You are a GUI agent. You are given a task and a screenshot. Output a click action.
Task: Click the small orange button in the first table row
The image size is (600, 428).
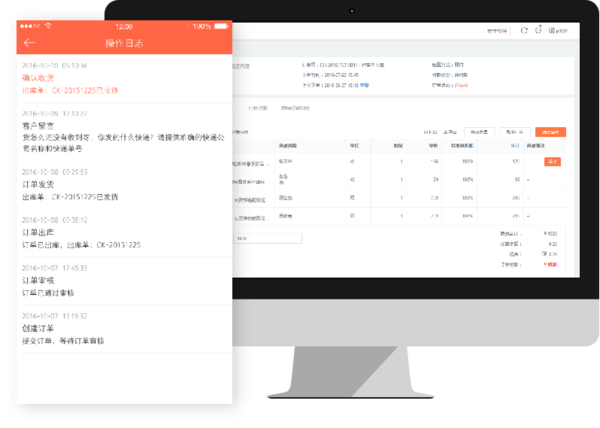click(553, 161)
